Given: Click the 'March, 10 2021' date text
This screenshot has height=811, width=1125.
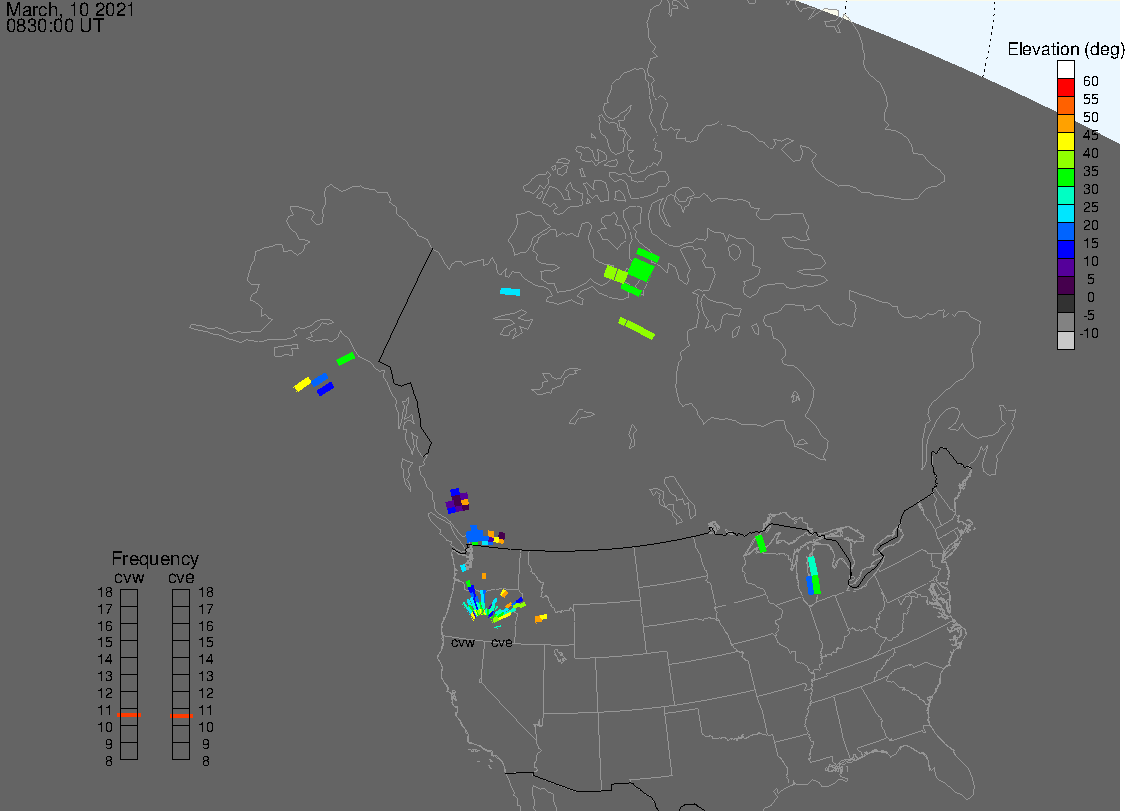Looking at the screenshot, I should point(70,10).
